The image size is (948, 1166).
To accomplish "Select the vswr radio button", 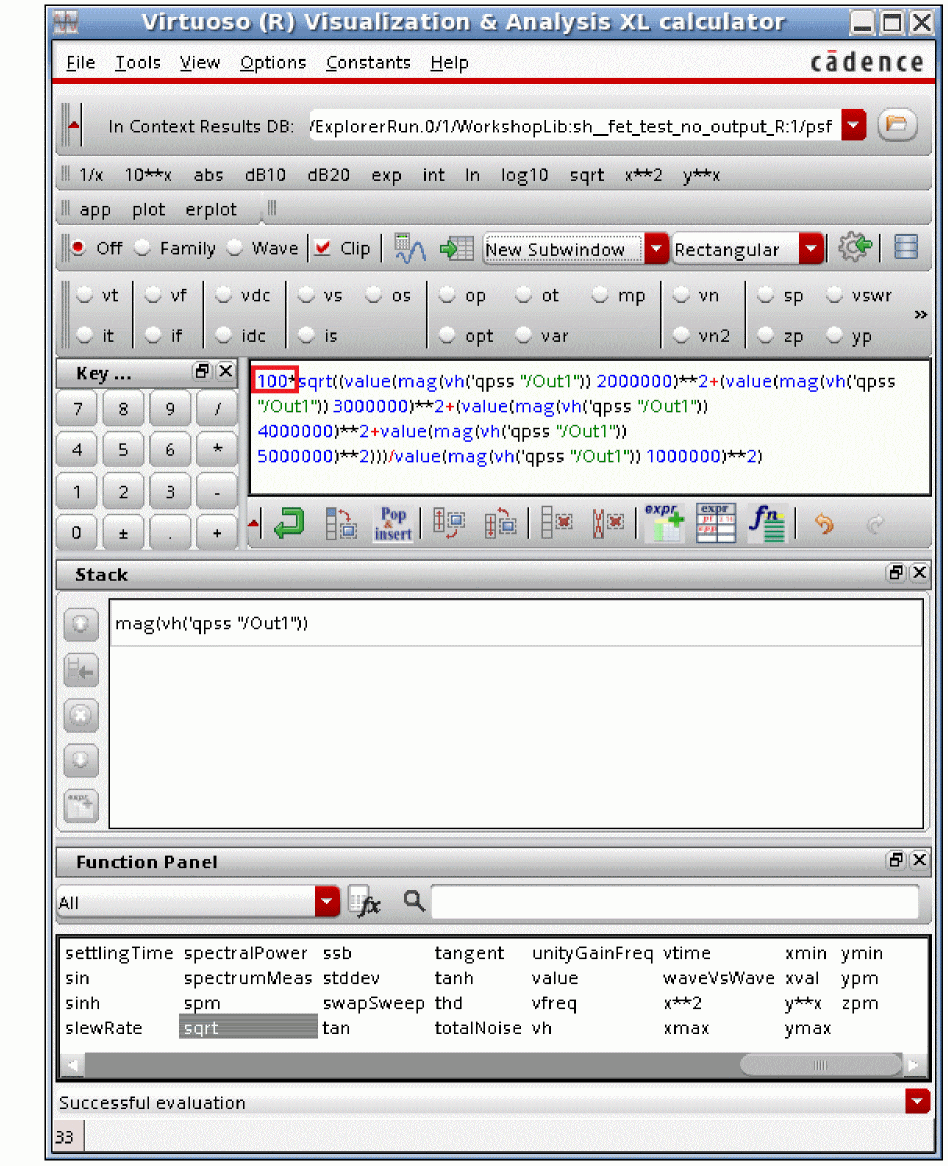I will [x=834, y=295].
